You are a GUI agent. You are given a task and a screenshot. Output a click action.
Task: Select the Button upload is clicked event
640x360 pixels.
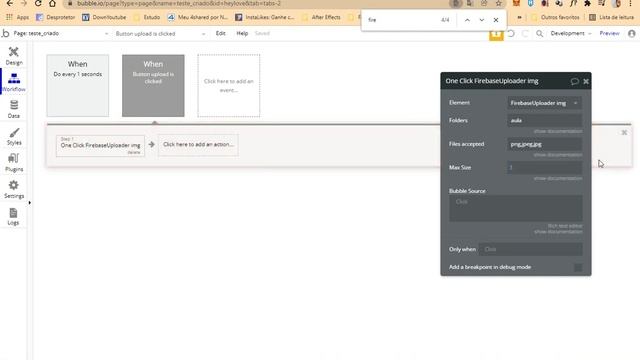coord(153,86)
